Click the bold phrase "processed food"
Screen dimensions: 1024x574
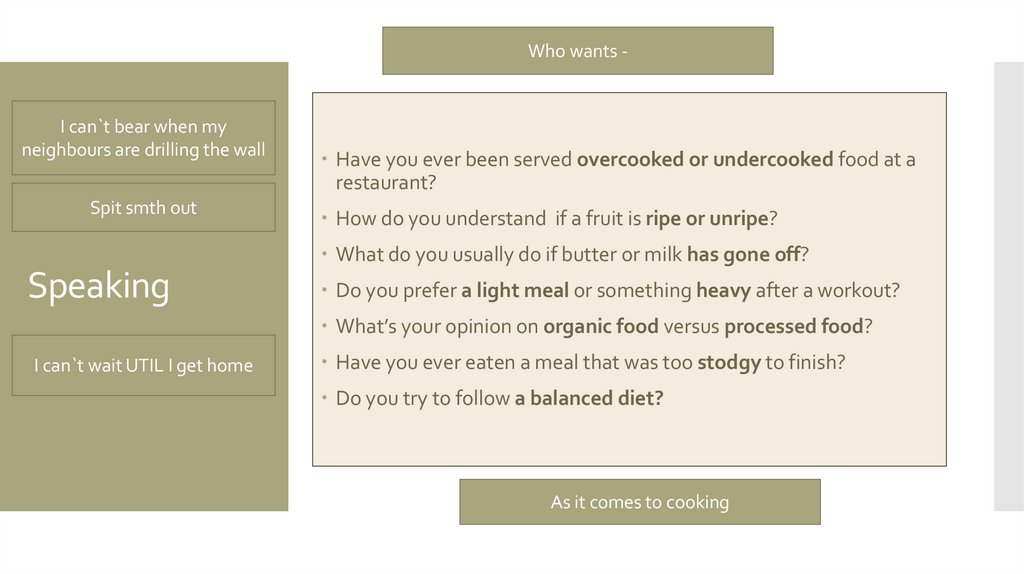(x=793, y=327)
